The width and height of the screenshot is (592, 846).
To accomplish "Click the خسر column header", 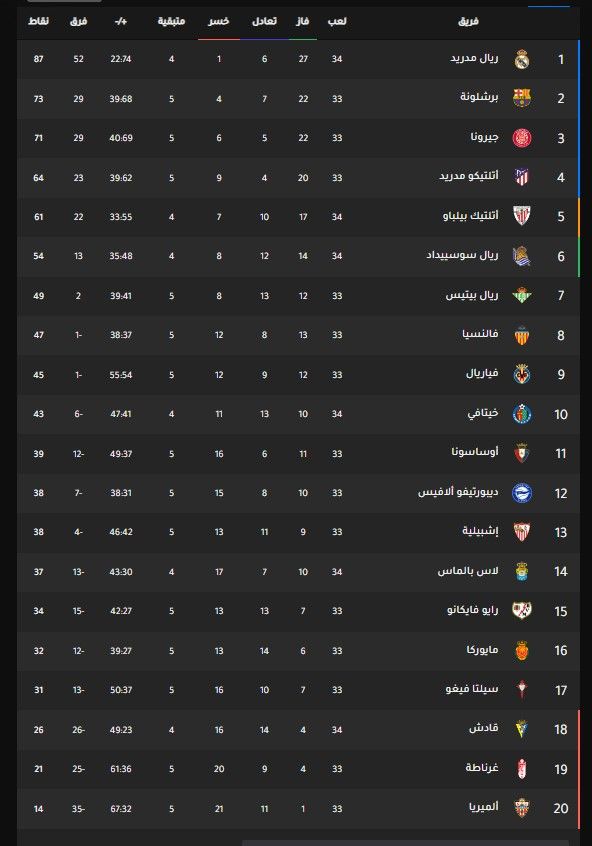I will (219, 20).
